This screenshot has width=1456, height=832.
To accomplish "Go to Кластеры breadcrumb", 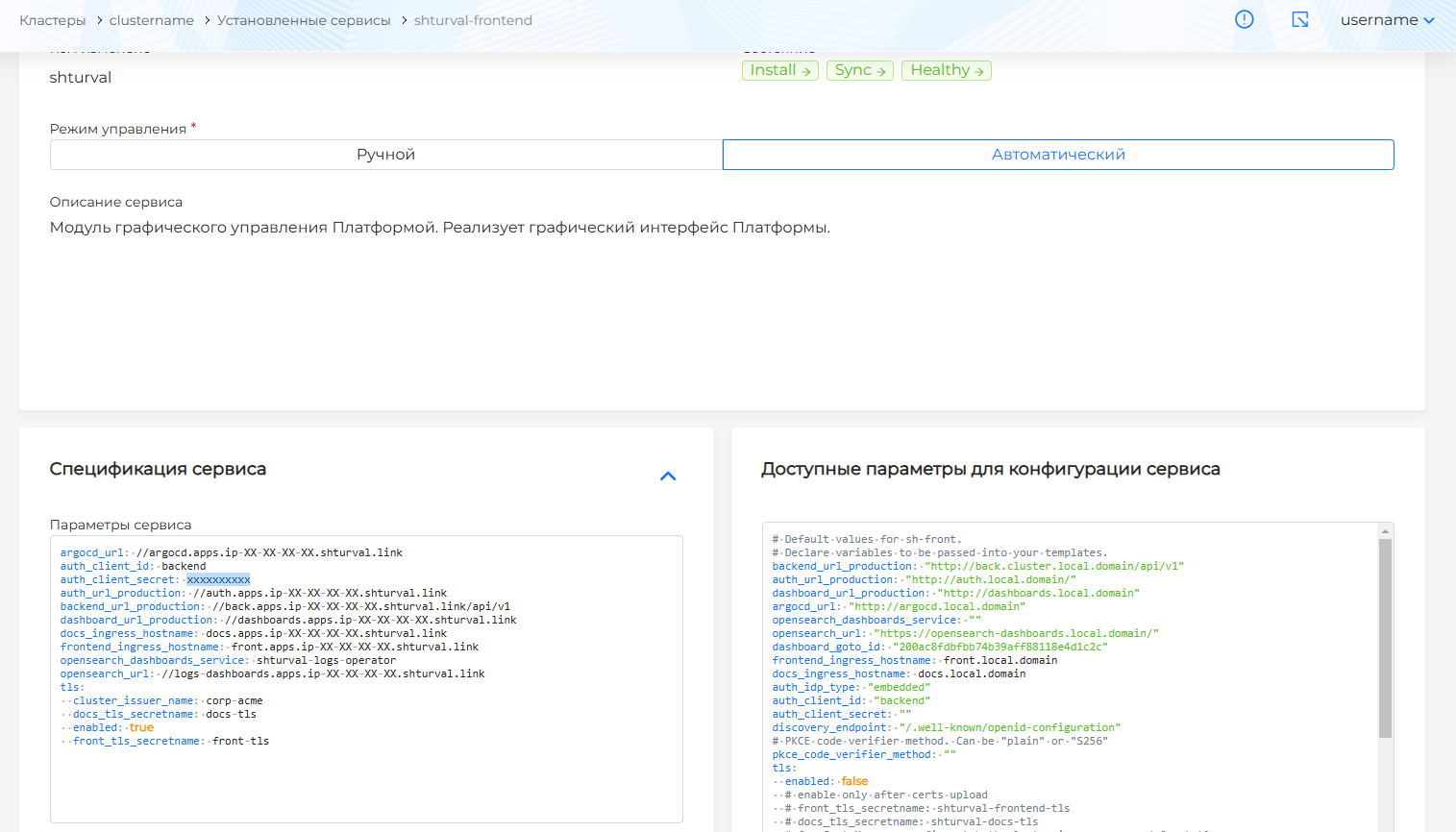I will 52,20.
